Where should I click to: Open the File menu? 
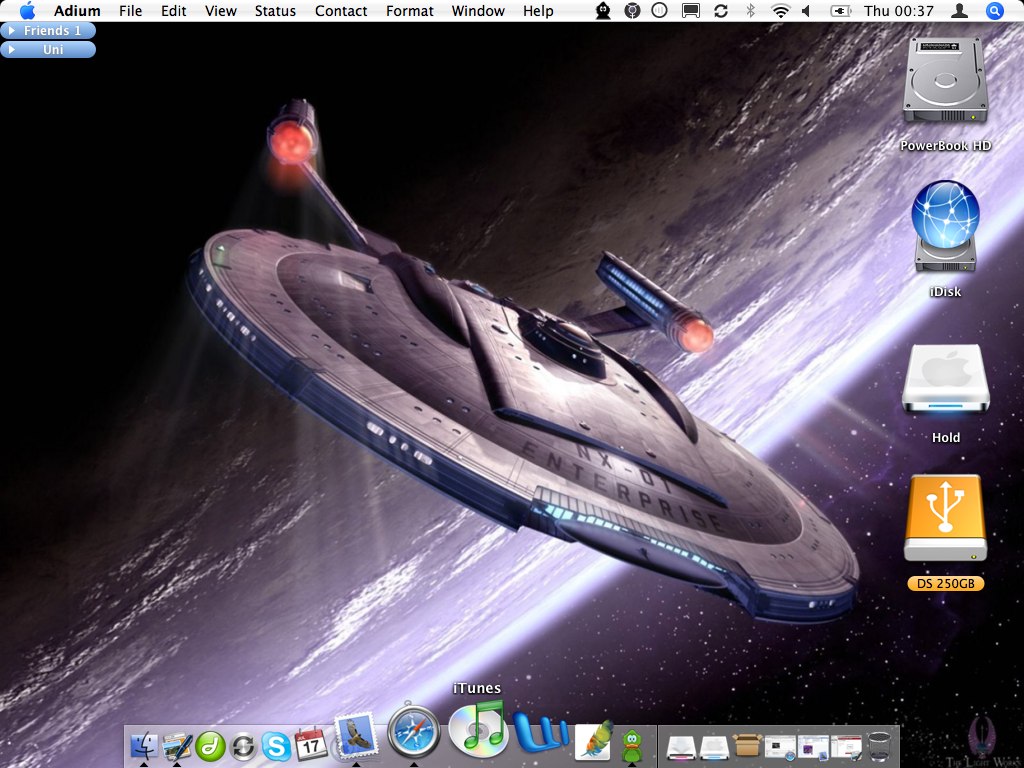pos(131,10)
